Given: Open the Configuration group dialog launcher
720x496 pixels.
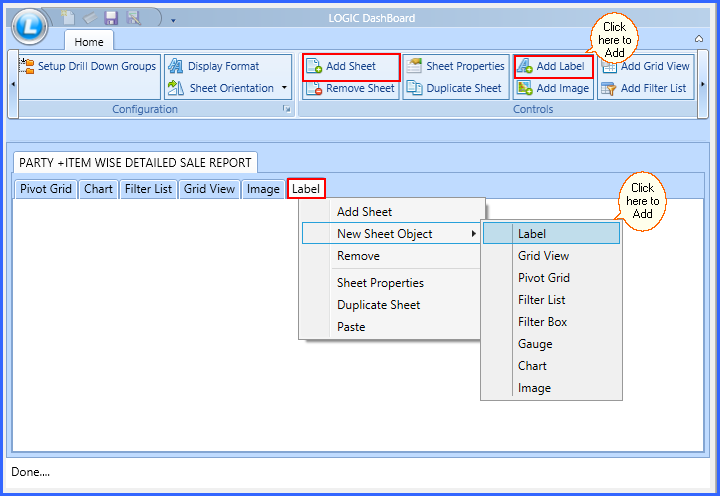Looking at the screenshot, I should 287,109.
